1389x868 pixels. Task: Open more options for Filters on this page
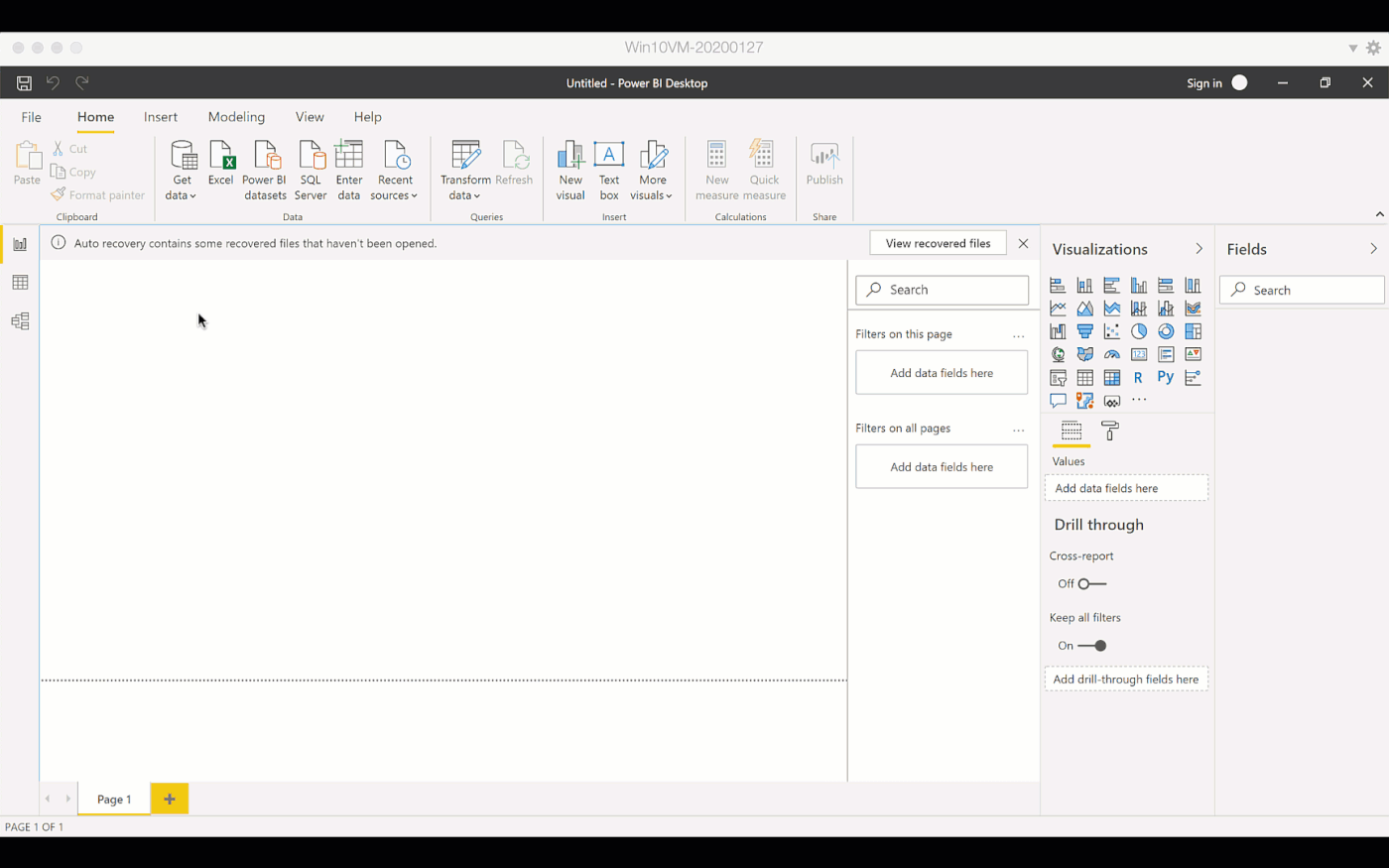pos(1018,335)
